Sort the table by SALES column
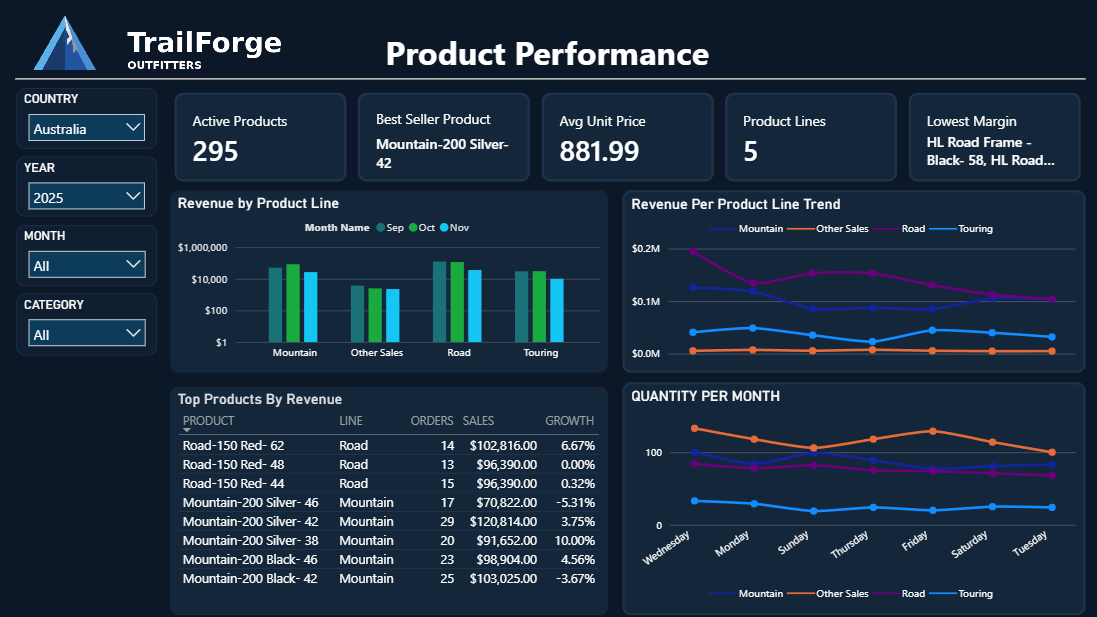1097x617 pixels. click(480, 420)
